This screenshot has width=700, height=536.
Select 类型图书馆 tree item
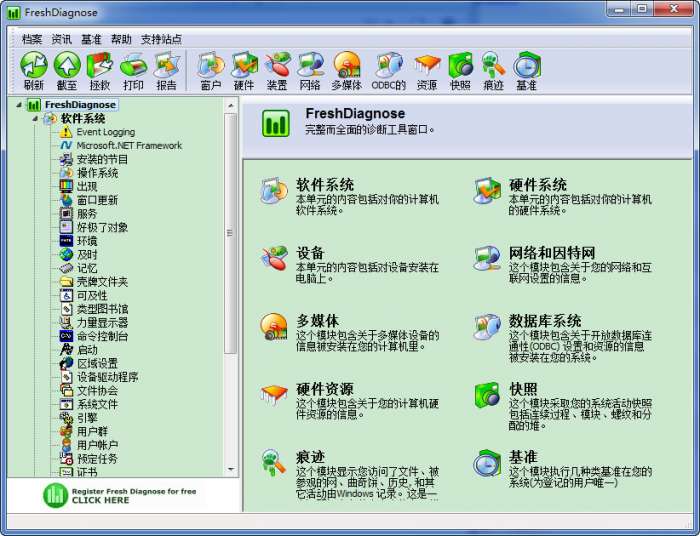tap(103, 309)
